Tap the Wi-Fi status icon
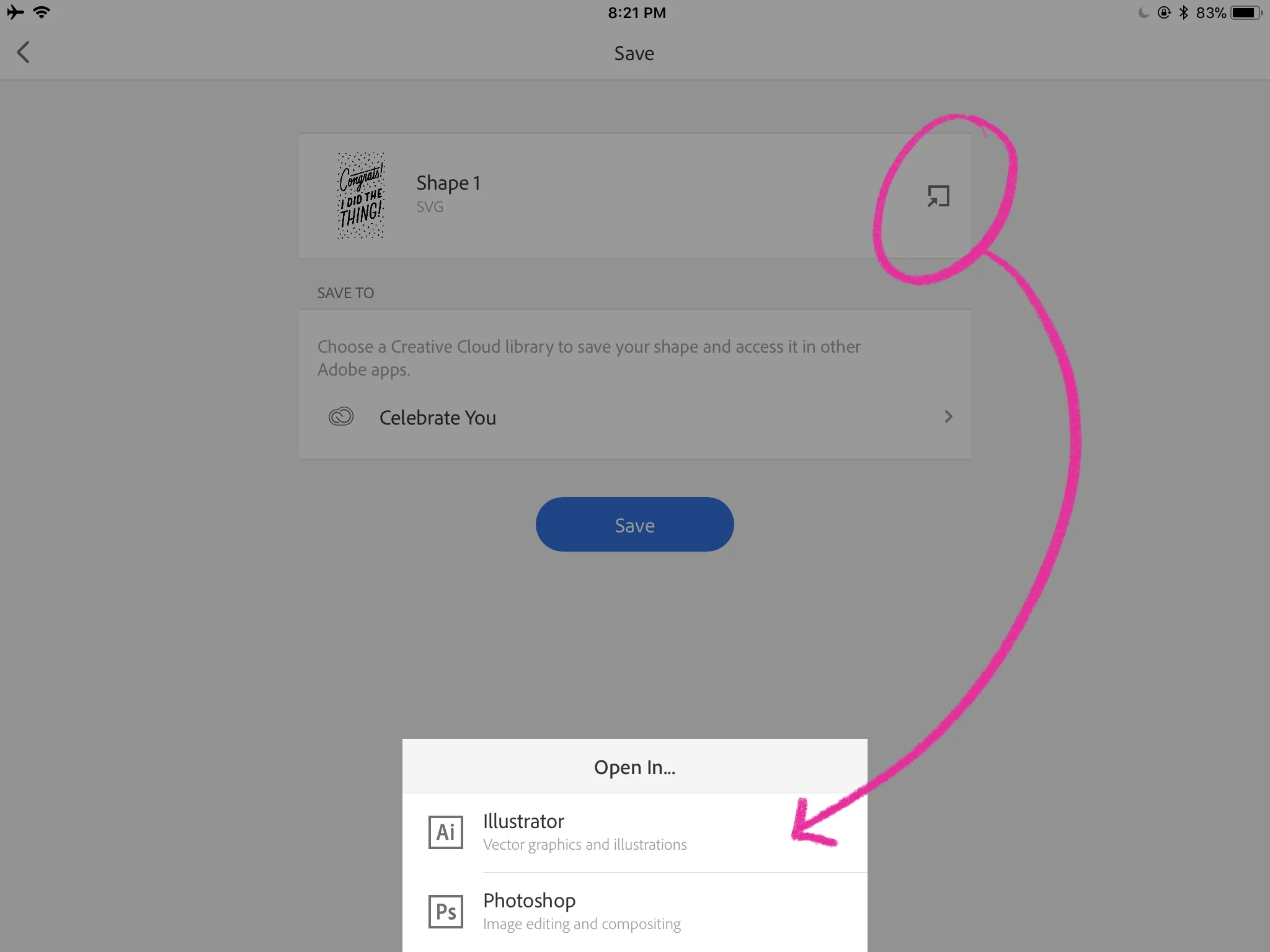 click(x=42, y=12)
